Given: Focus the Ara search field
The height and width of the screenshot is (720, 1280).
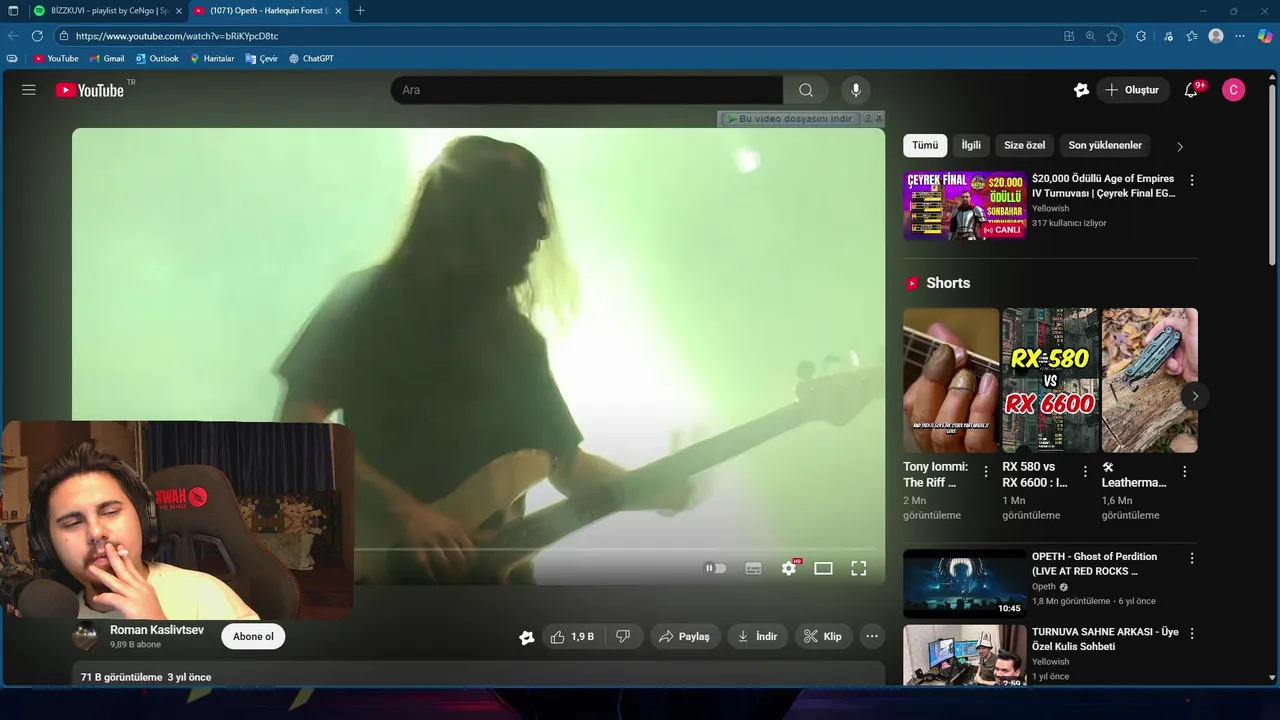Looking at the screenshot, I should pos(587,90).
